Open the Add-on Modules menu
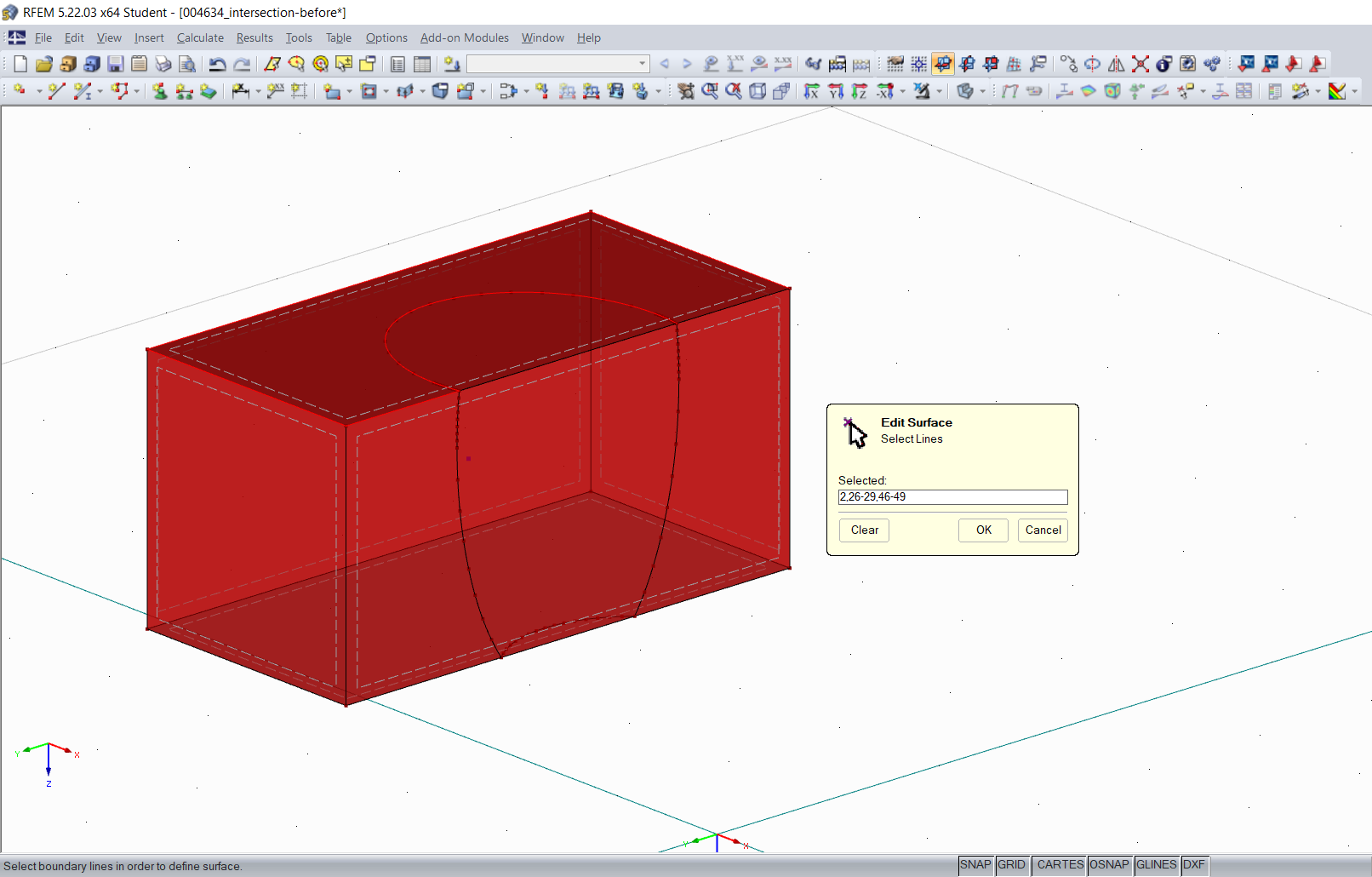Viewport: 1372px width, 877px height. click(x=465, y=37)
